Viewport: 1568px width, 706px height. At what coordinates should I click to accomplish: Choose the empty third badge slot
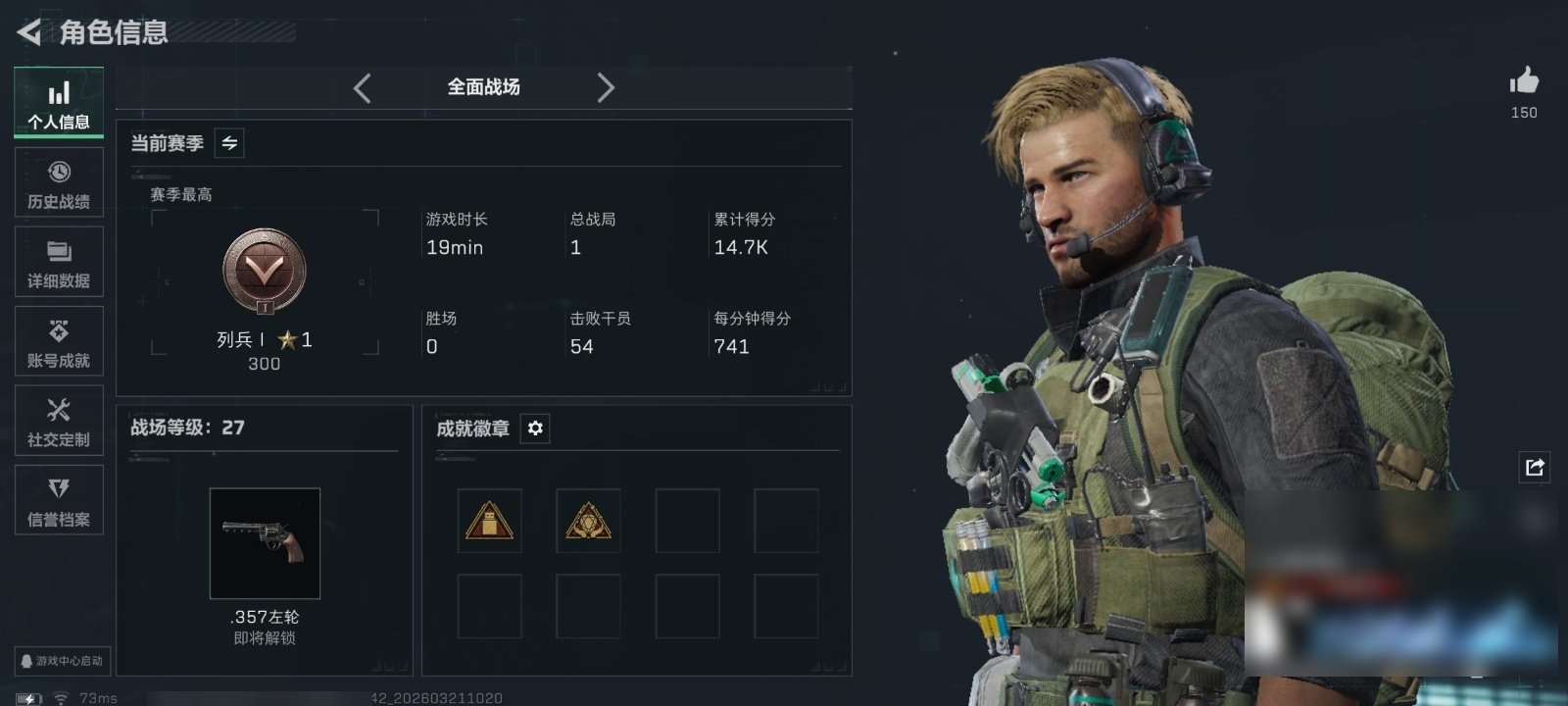pyautogui.click(x=687, y=521)
